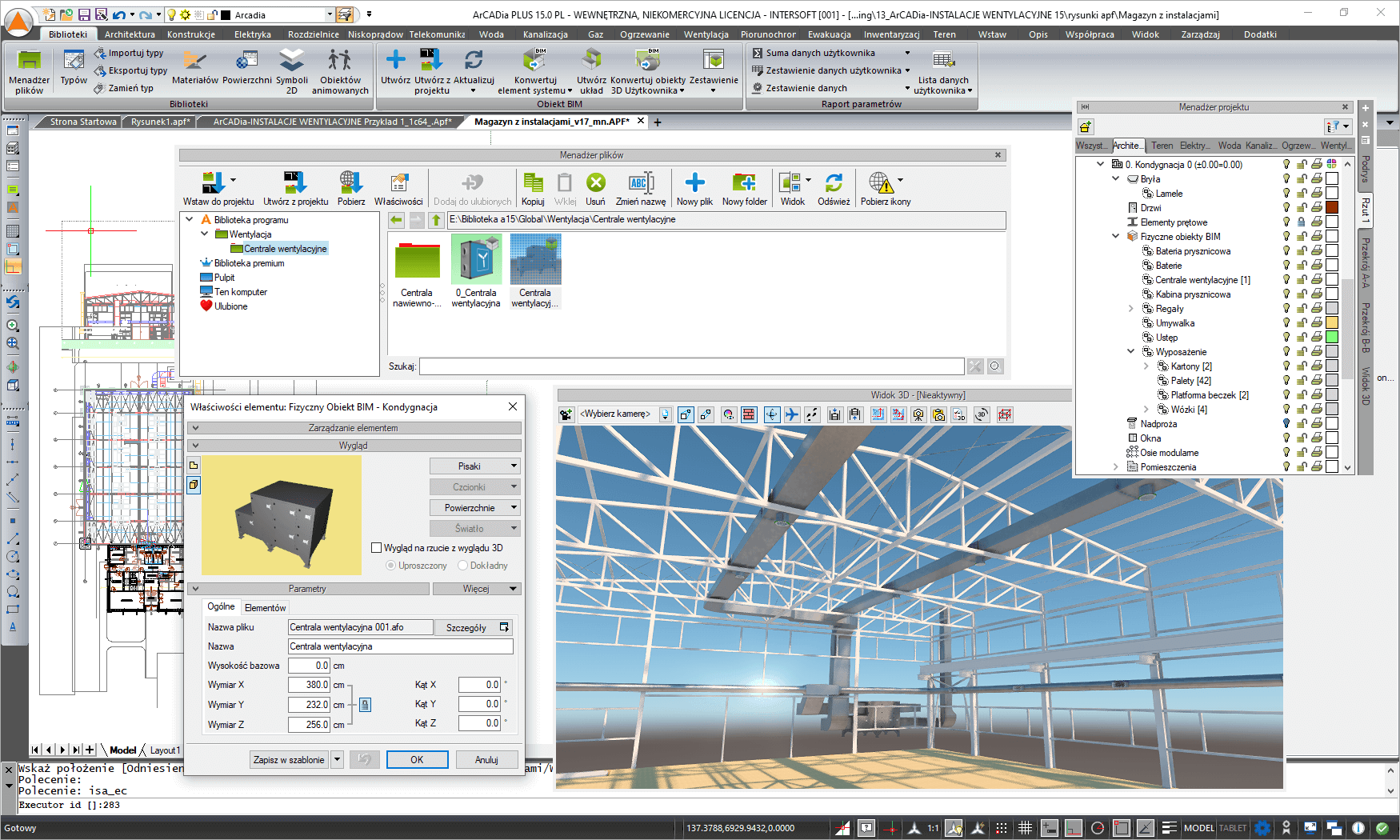
Task: Open the Powierzchni library icon
Action: pos(247,67)
